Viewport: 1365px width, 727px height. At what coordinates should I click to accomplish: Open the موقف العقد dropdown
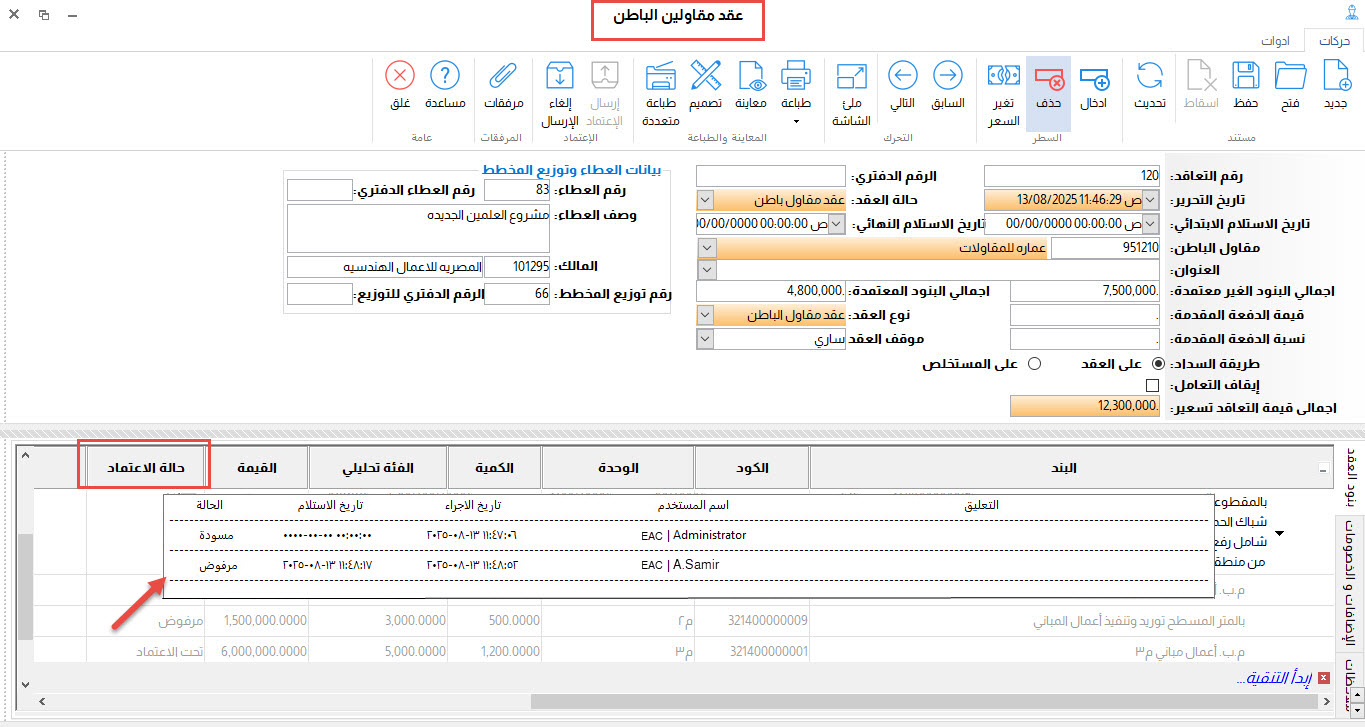pyautogui.click(x=705, y=339)
